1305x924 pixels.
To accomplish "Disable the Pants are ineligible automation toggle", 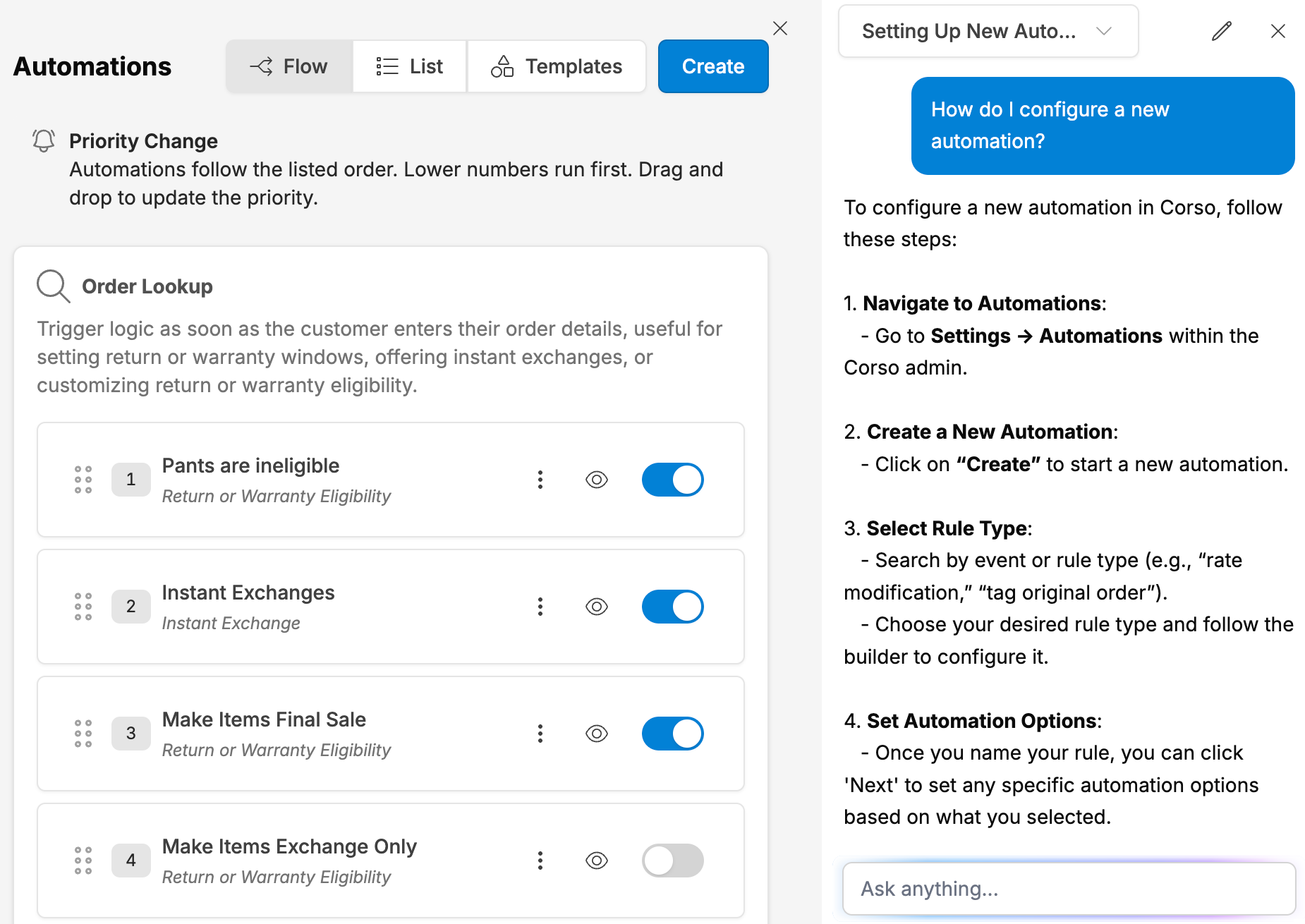I will pyautogui.click(x=673, y=480).
